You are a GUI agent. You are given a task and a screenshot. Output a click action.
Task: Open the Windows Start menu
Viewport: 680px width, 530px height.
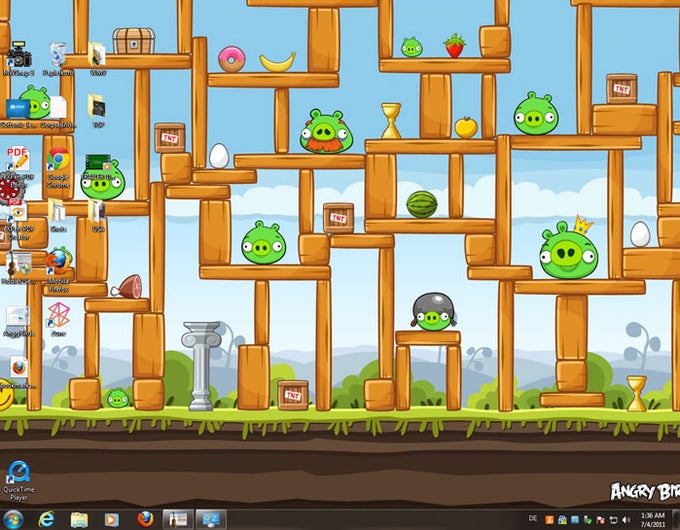point(13,519)
